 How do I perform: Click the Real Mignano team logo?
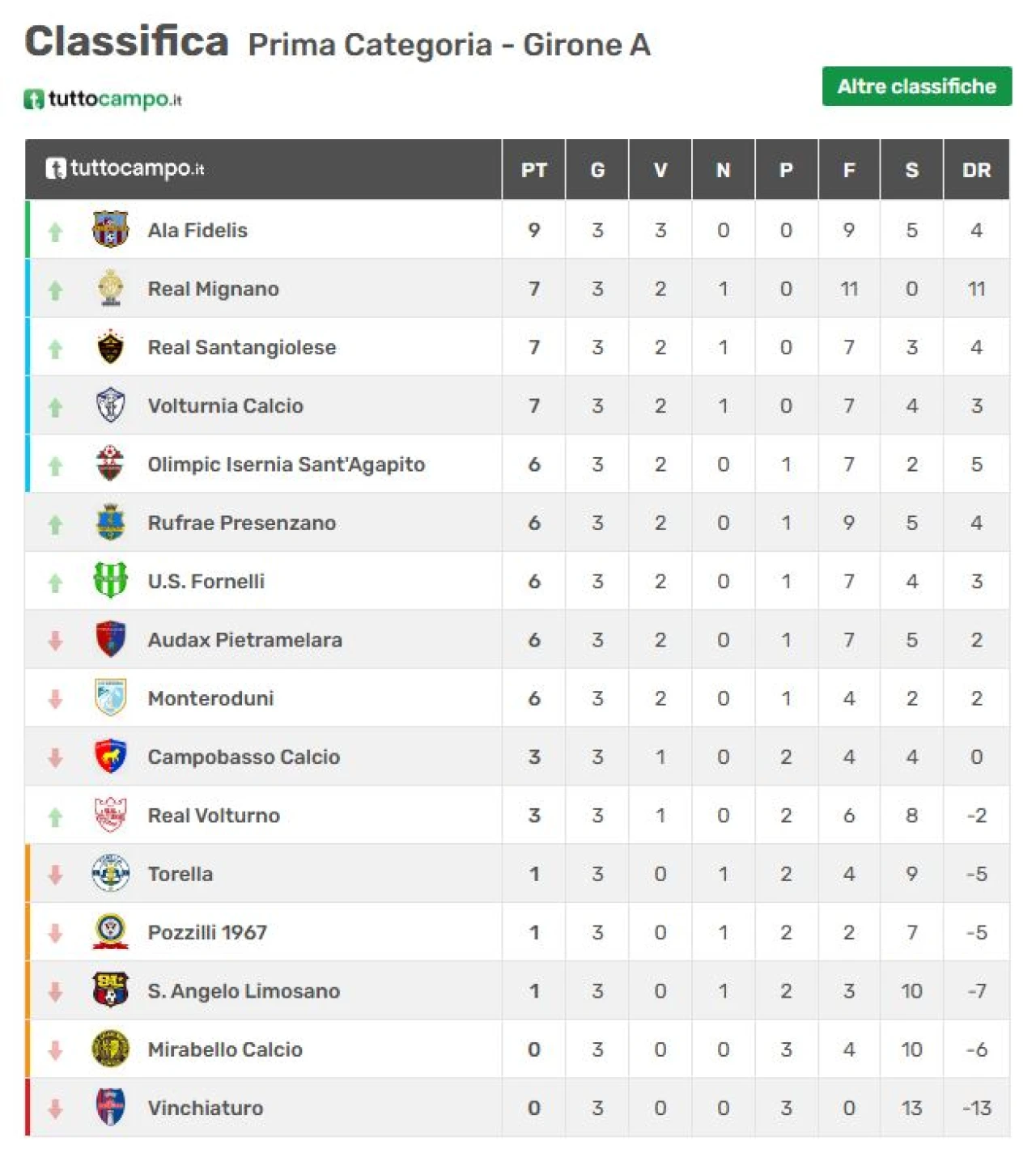tap(111, 289)
